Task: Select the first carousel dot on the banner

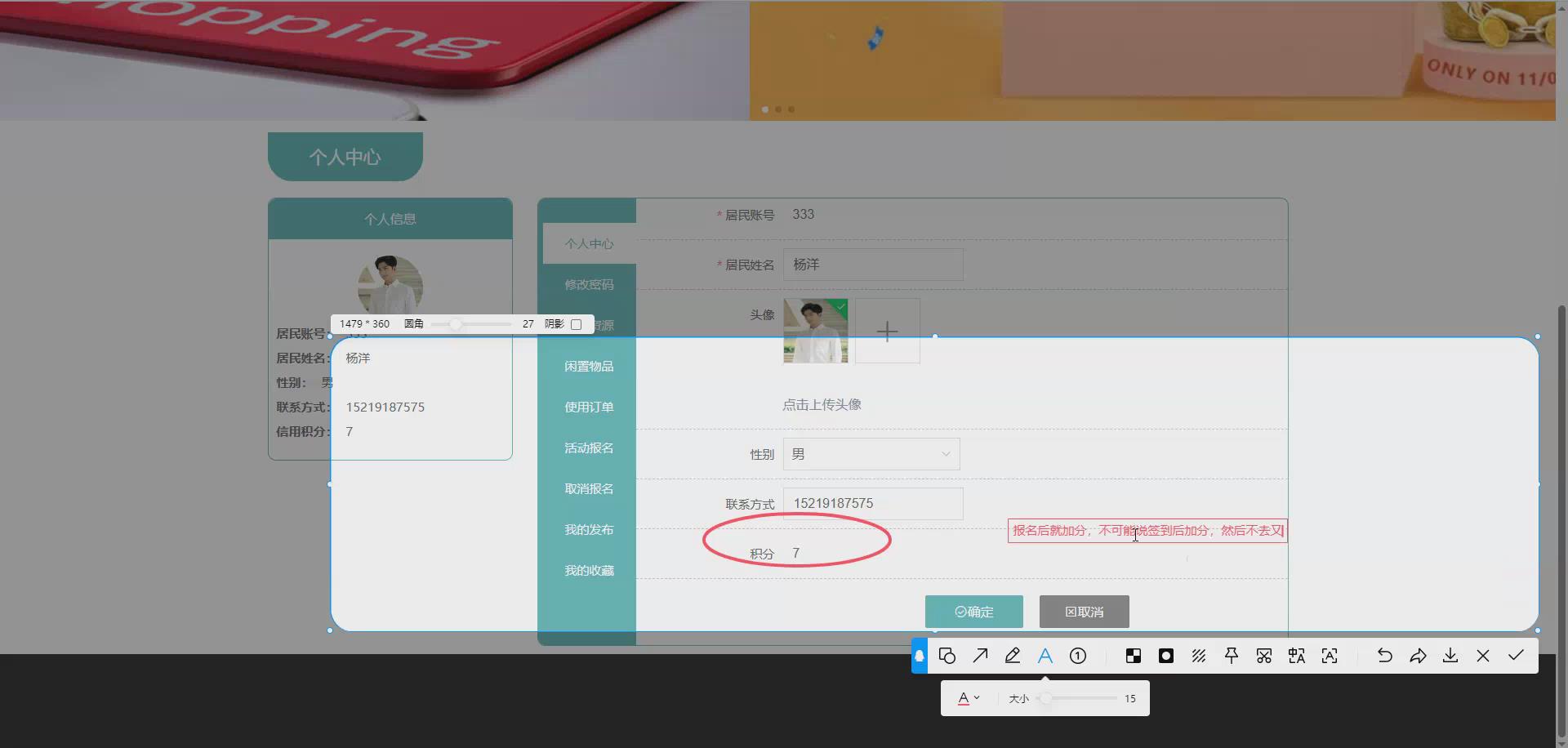Action: pyautogui.click(x=765, y=109)
